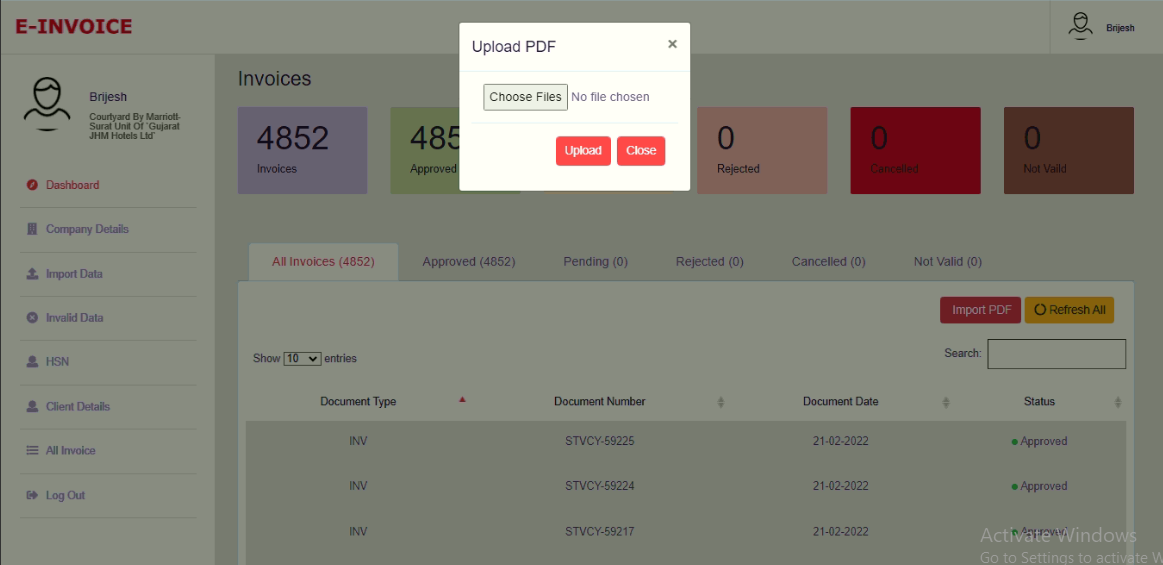Open the Show entries count dropdown
1163x565 pixels.
point(302,359)
